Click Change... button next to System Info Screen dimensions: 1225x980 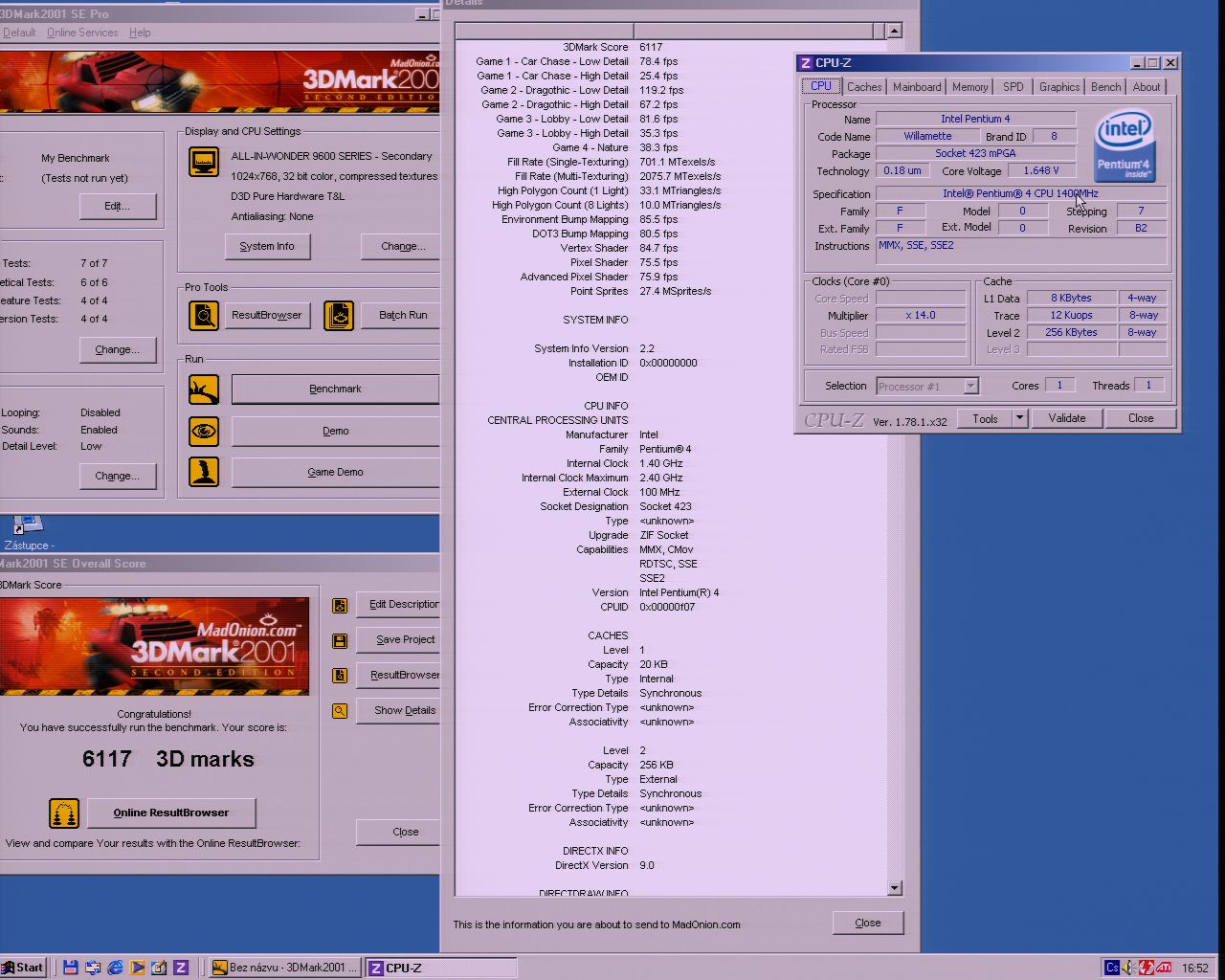402,246
